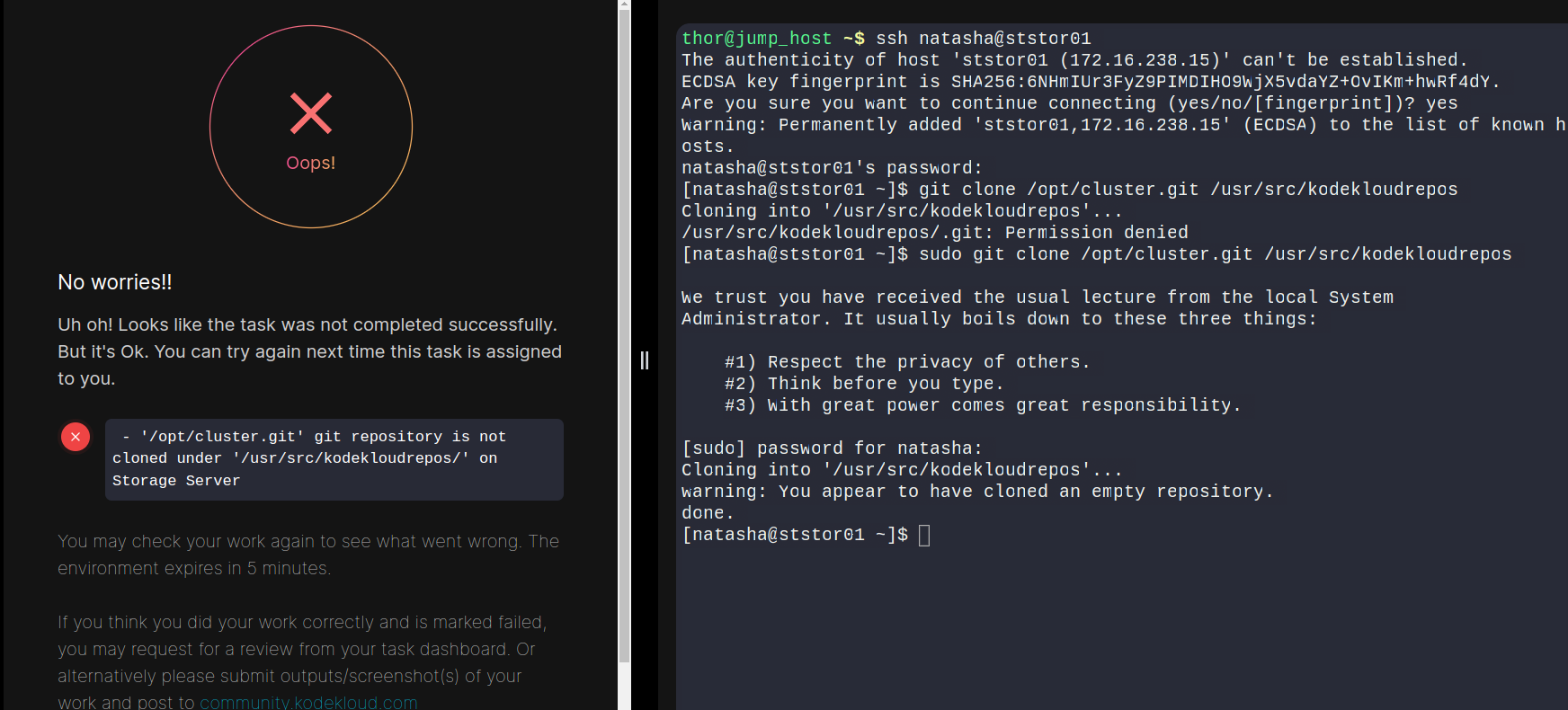Viewport: 1568px width, 710px height.
Task: Click the "[sudo] password for natasha:" line
Action: [832, 448]
